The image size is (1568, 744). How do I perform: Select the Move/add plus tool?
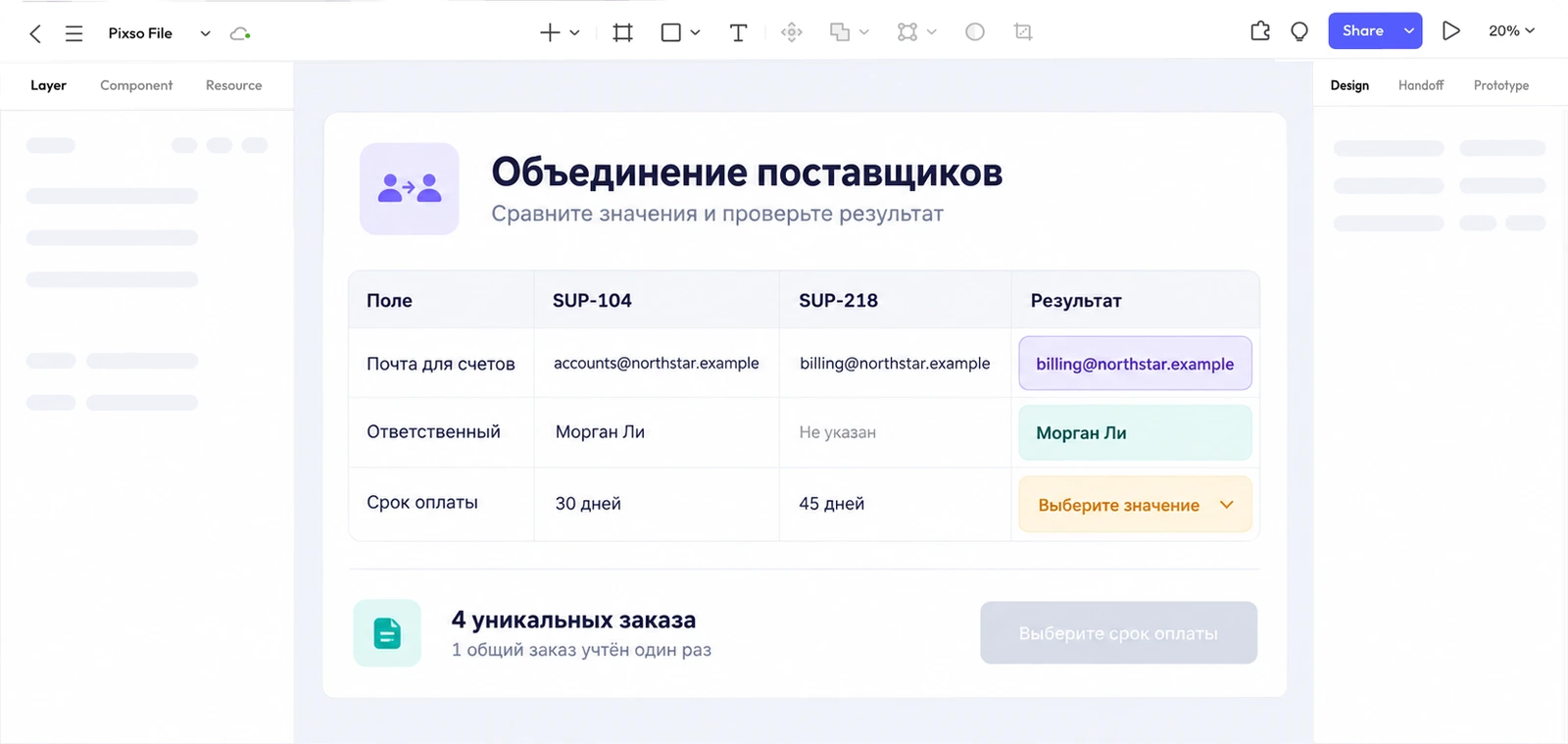coord(550,32)
